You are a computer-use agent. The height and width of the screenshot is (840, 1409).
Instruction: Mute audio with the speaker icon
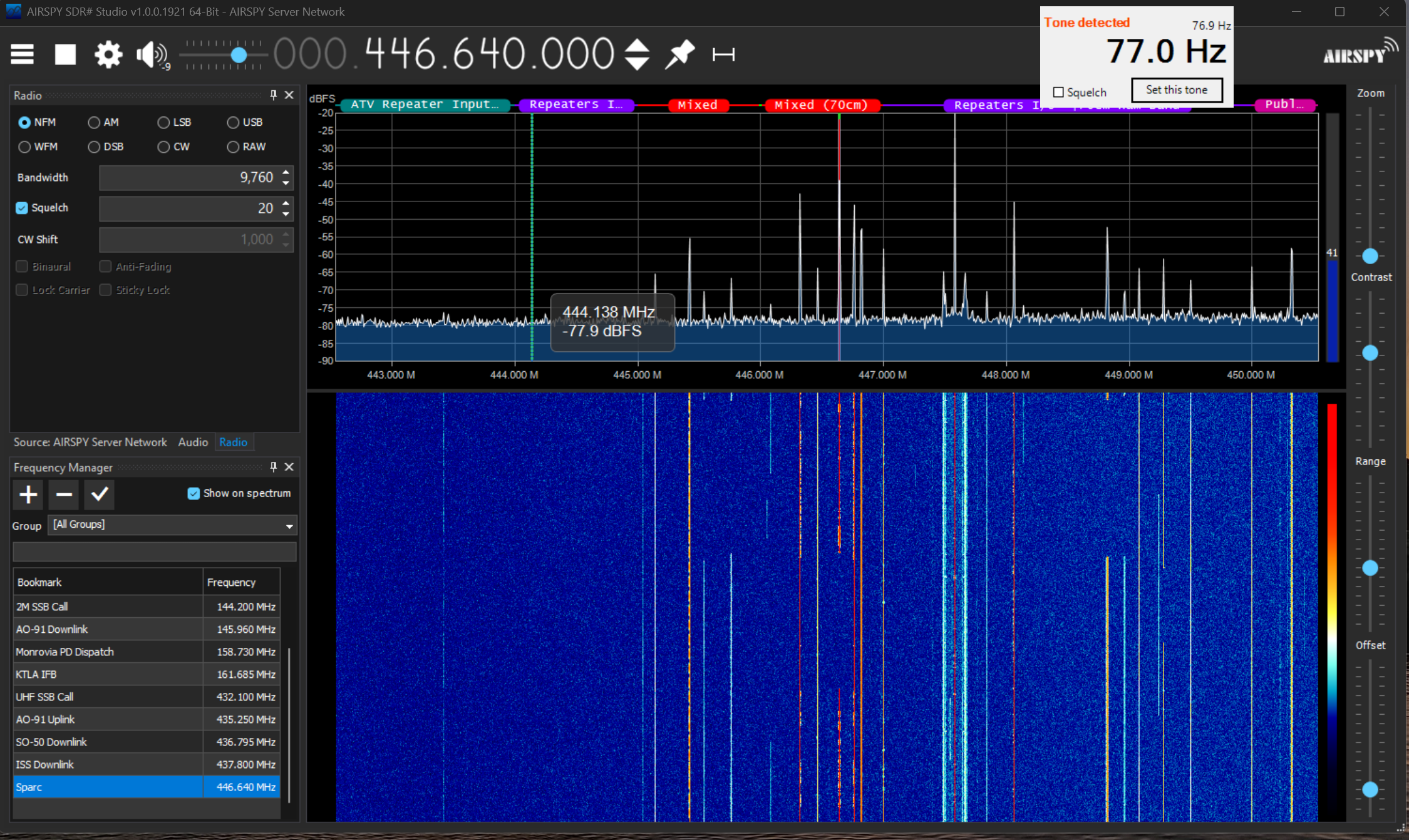tap(150, 55)
